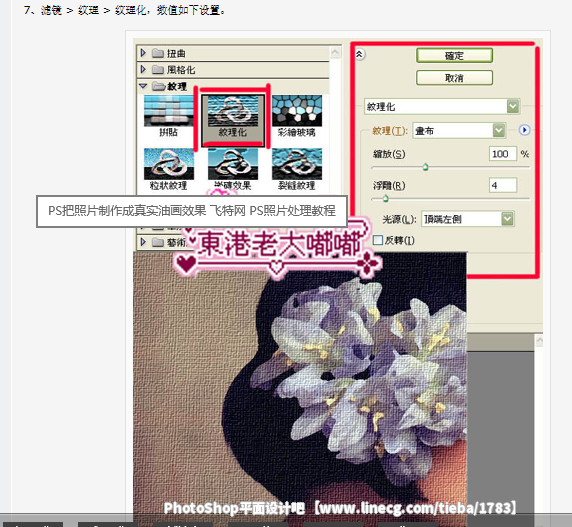Click the 浮雕 relief value field 4

tap(503, 185)
